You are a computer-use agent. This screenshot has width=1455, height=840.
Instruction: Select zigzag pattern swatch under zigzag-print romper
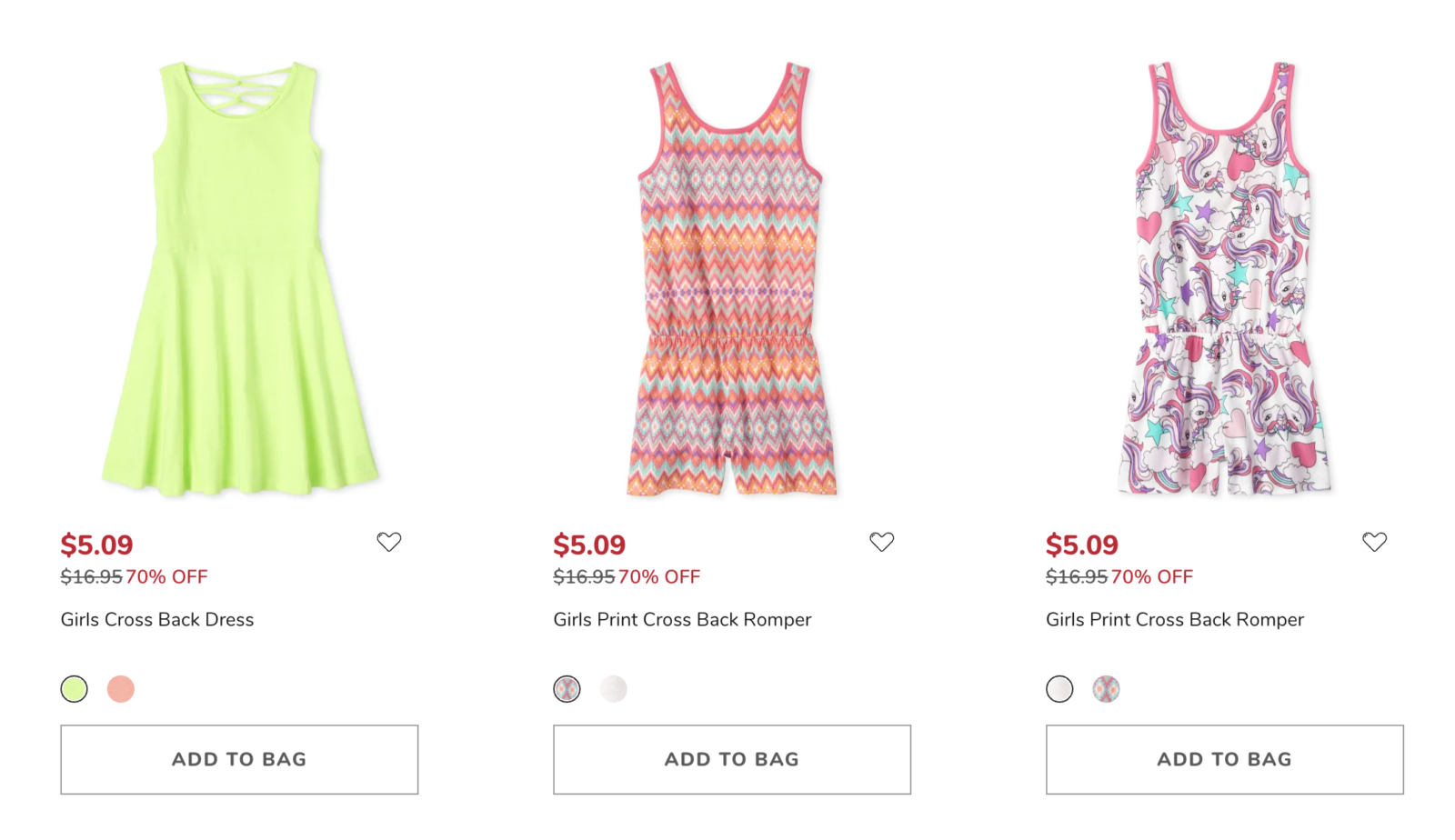(567, 689)
